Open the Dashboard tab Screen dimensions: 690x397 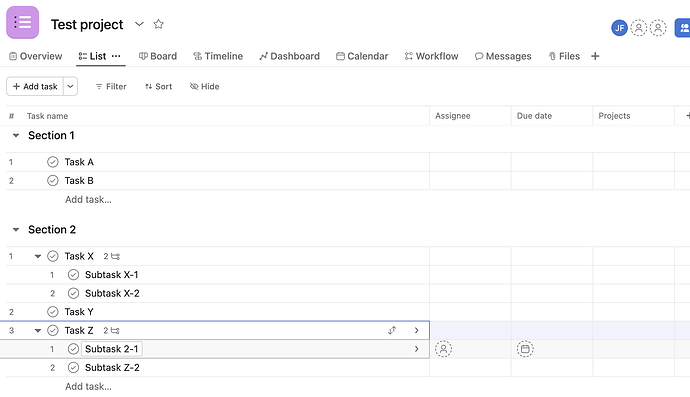[290, 56]
